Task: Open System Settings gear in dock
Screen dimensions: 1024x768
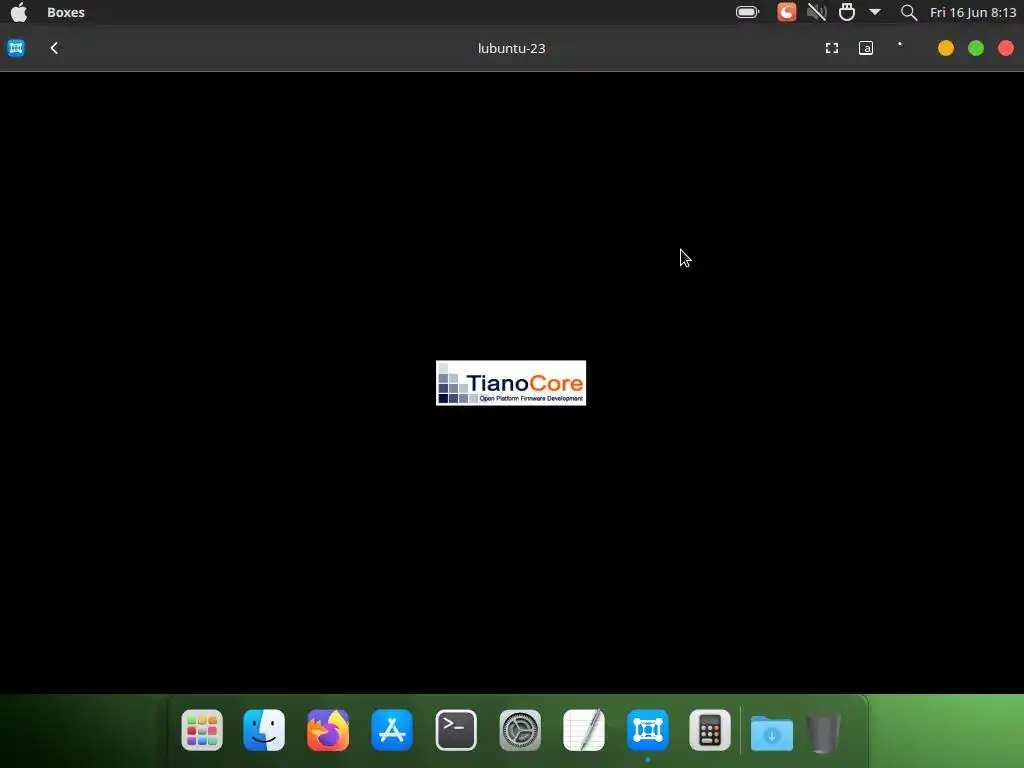Action: pos(520,730)
